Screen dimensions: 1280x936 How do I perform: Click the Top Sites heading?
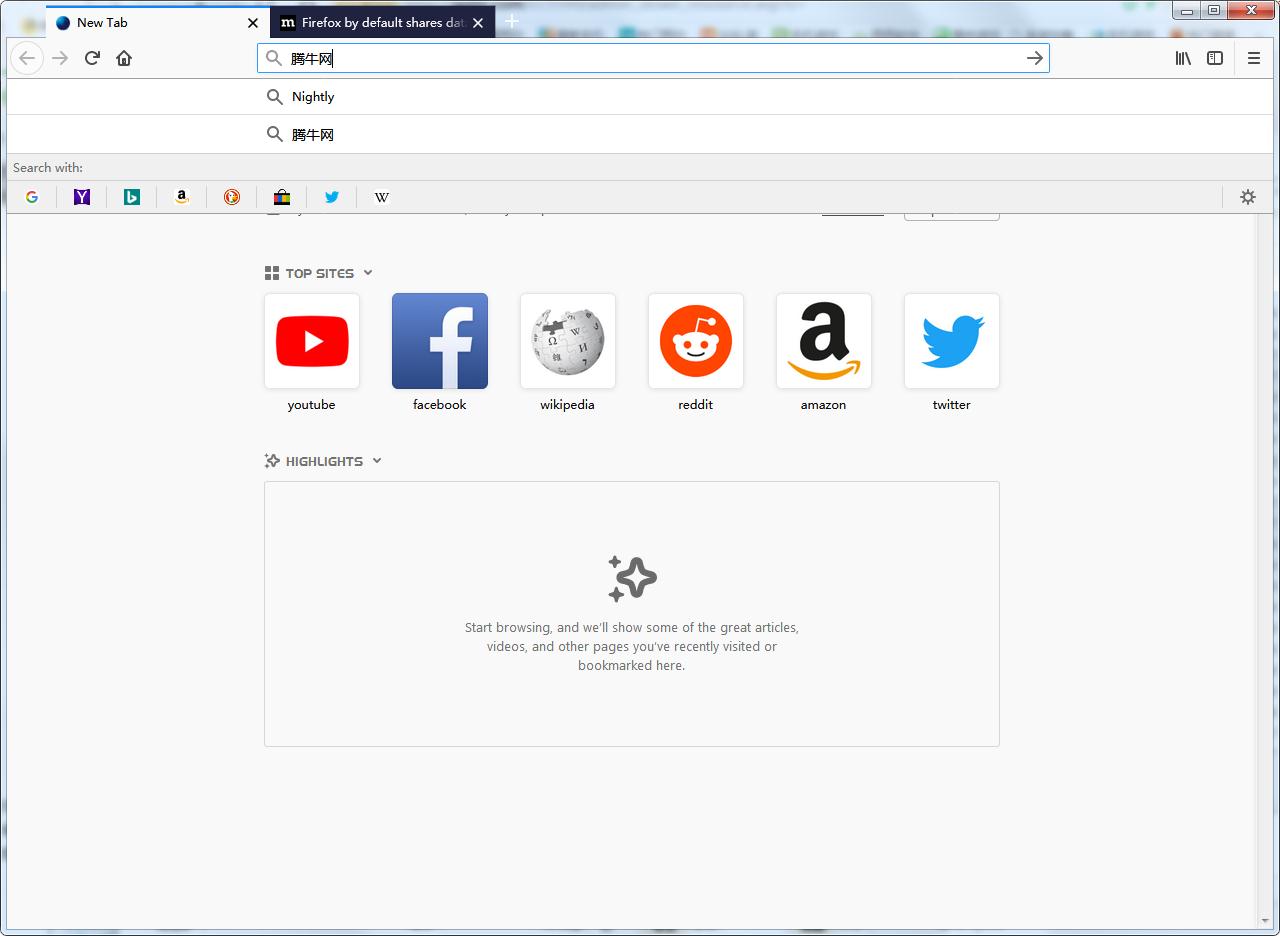[319, 273]
